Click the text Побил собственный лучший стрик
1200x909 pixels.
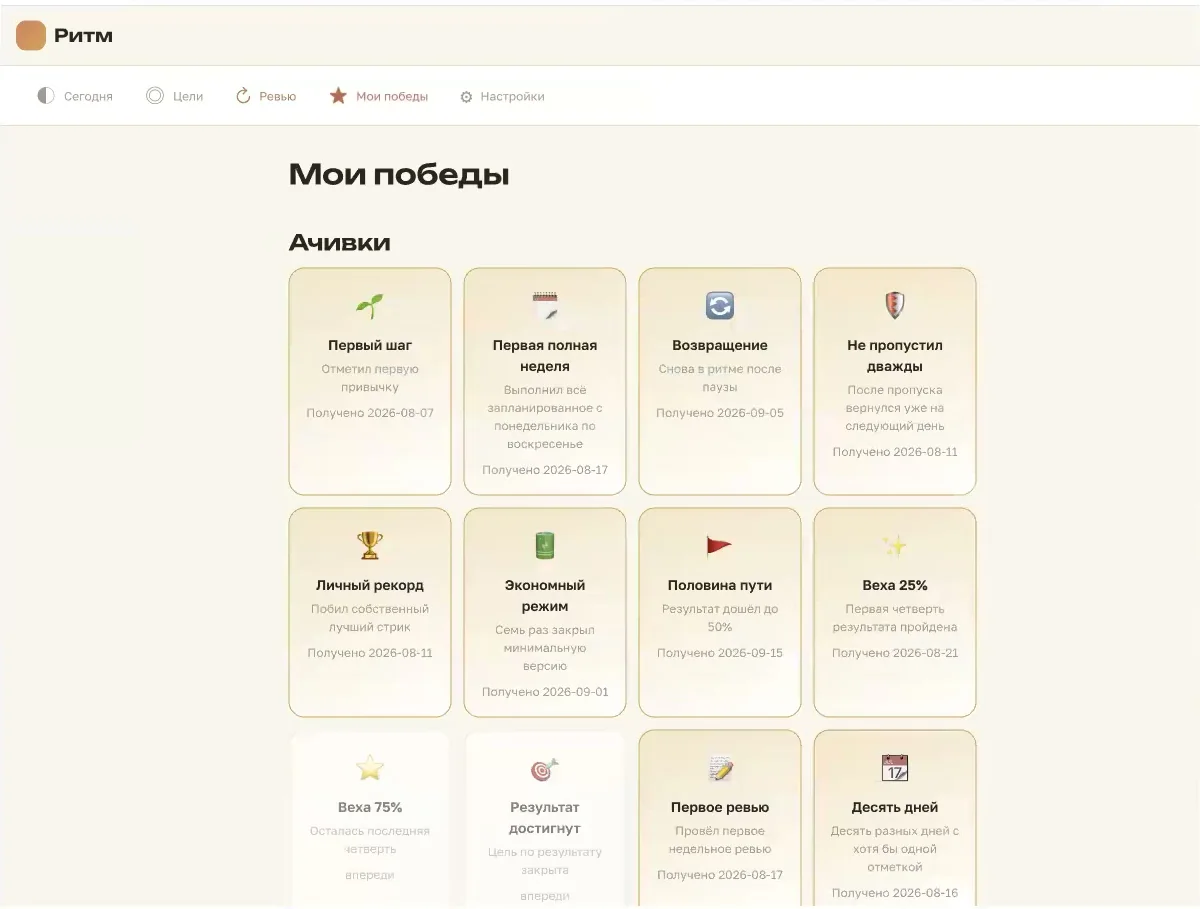370,618
